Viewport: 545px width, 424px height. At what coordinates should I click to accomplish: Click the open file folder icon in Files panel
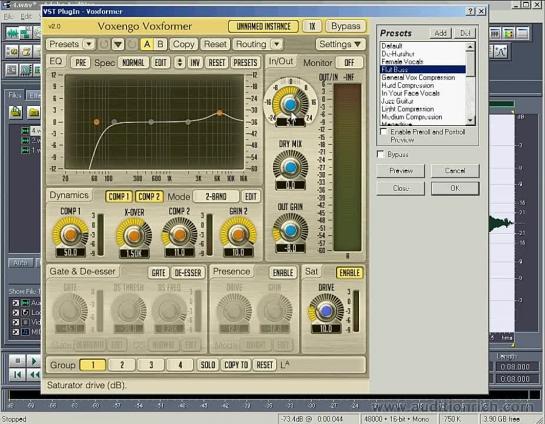[16, 112]
